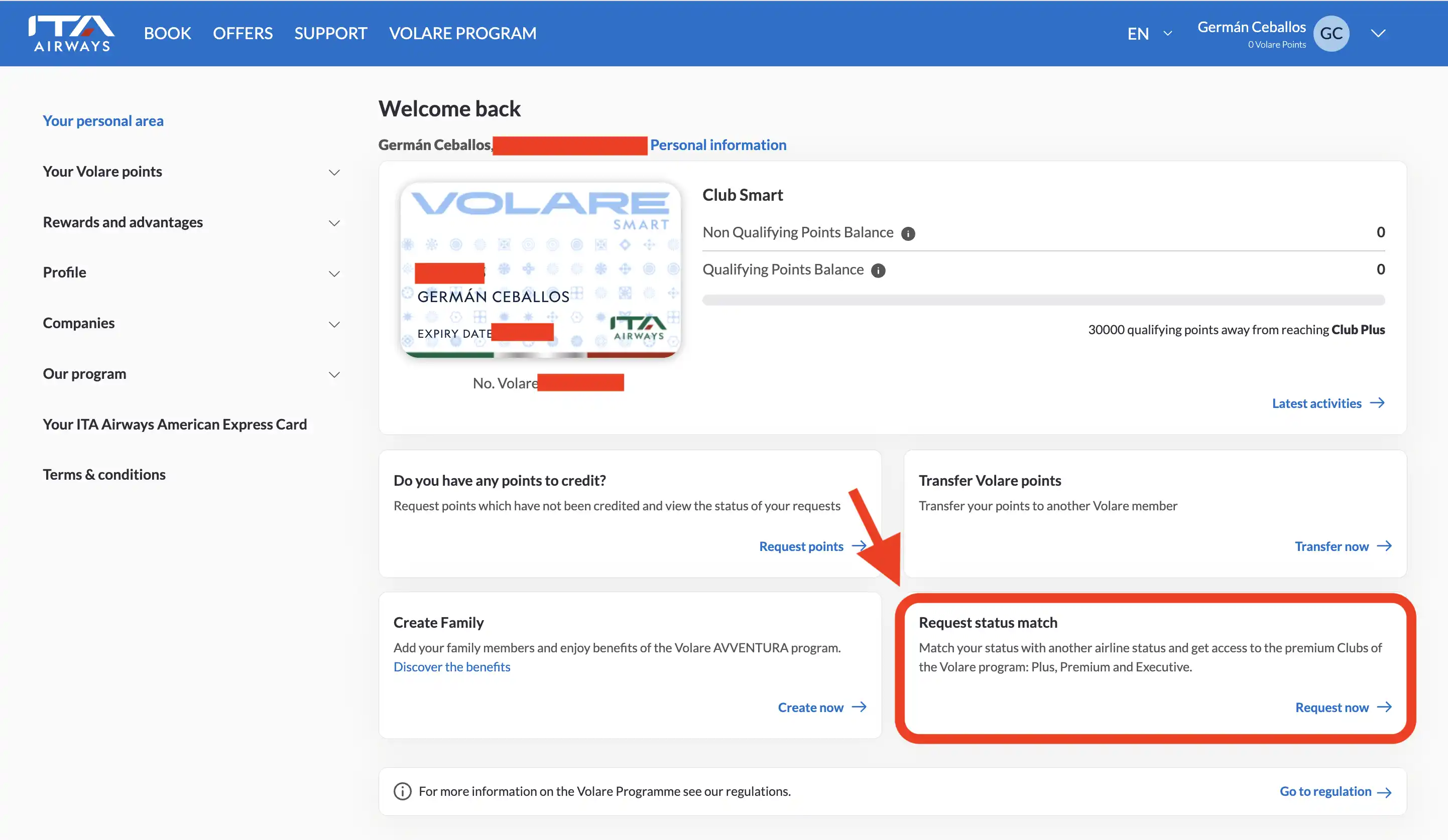Viewport: 1448px width, 840px height.
Task: Open the SUPPORT menu
Action: click(x=330, y=33)
